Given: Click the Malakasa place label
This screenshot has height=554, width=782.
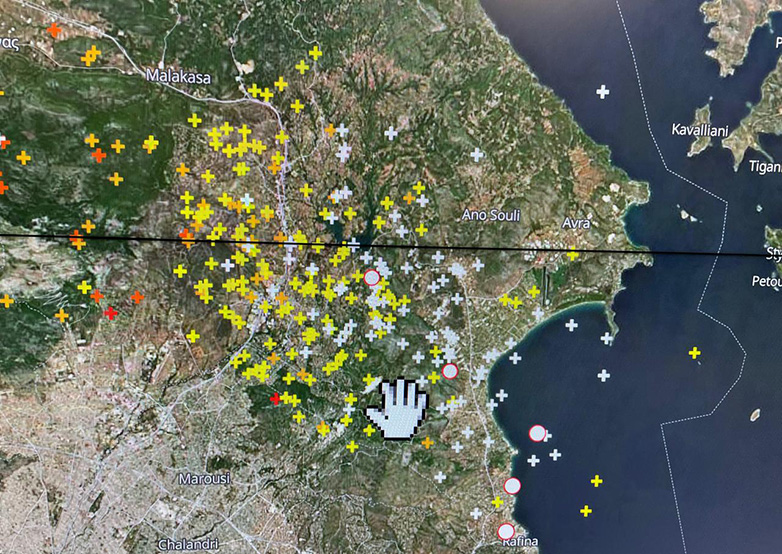Looking at the screenshot, I should point(174,75).
